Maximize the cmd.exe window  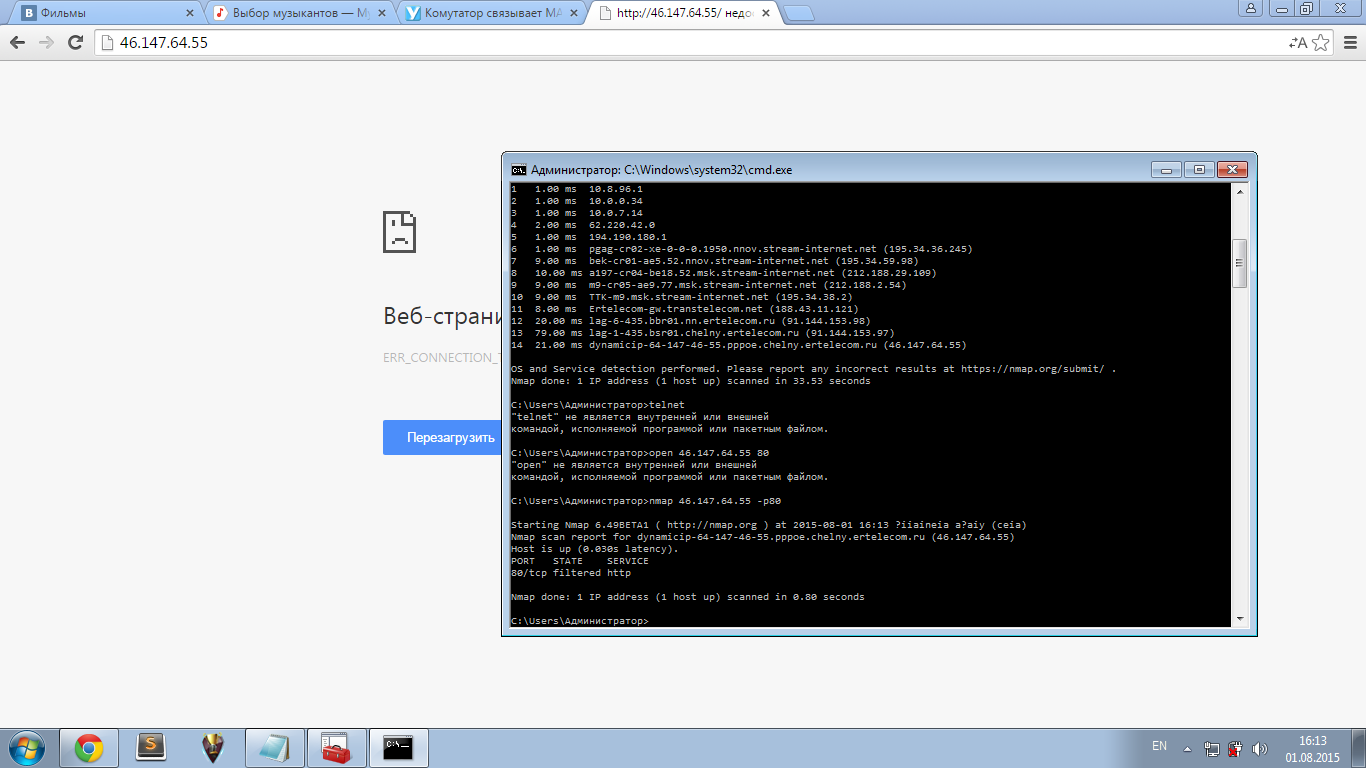click(x=1200, y=169)
